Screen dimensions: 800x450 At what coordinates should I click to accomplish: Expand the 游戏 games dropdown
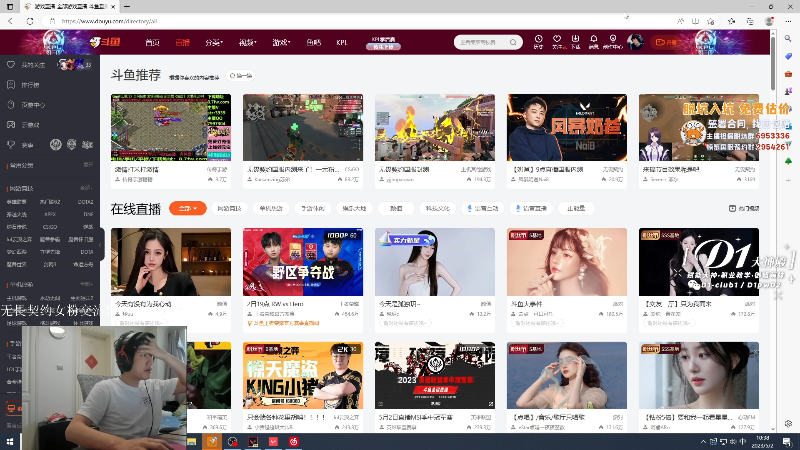(x=281, y=42)
